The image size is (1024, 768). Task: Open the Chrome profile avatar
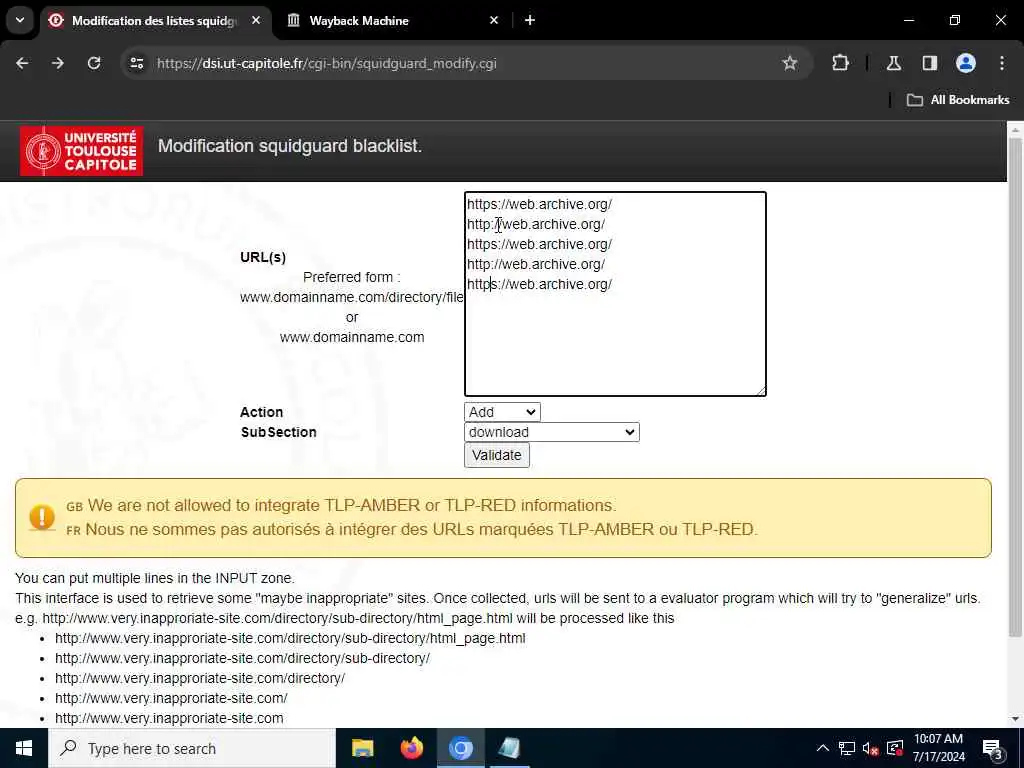coord(966,63)
